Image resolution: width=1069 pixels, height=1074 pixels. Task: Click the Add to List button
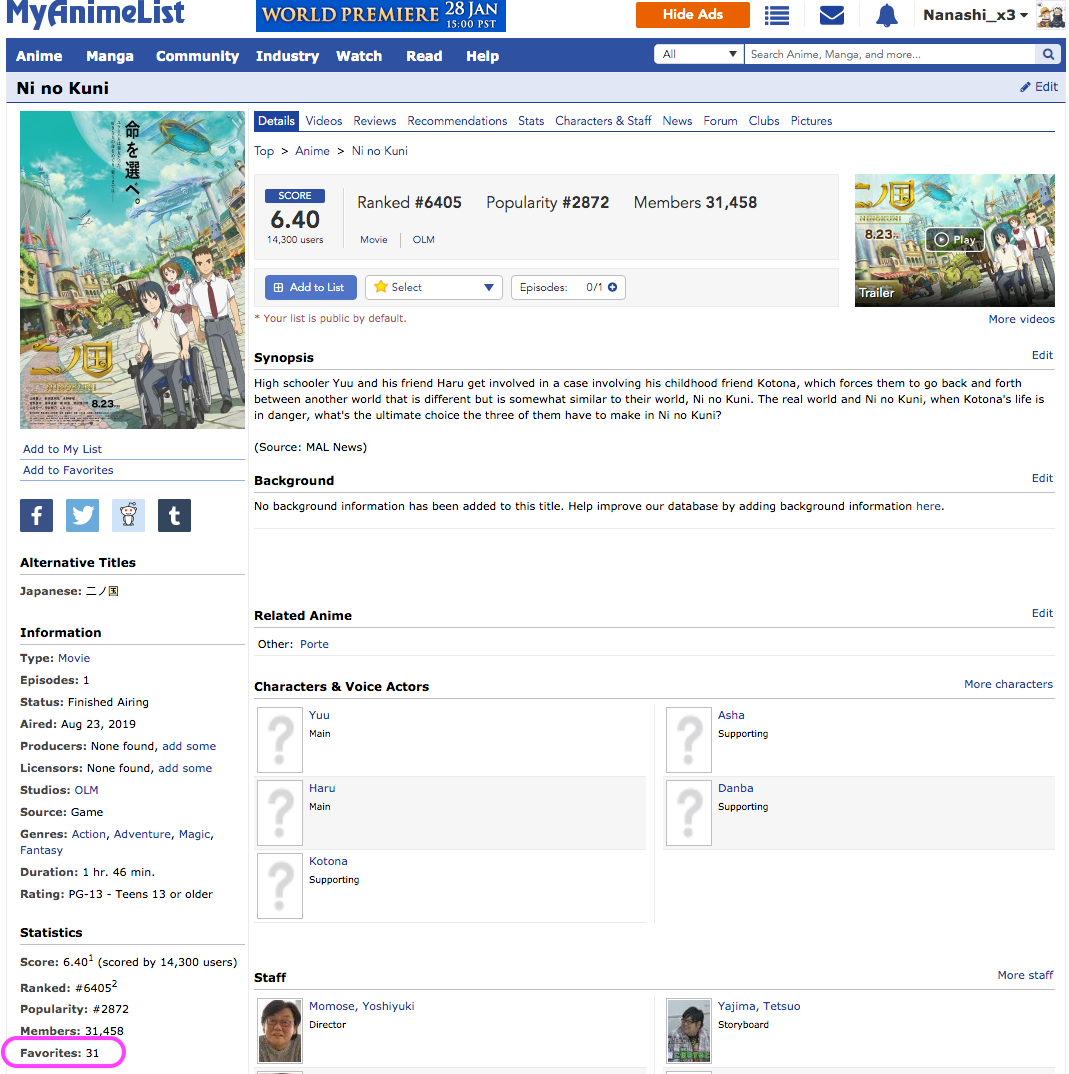click(x=309, y=287)
